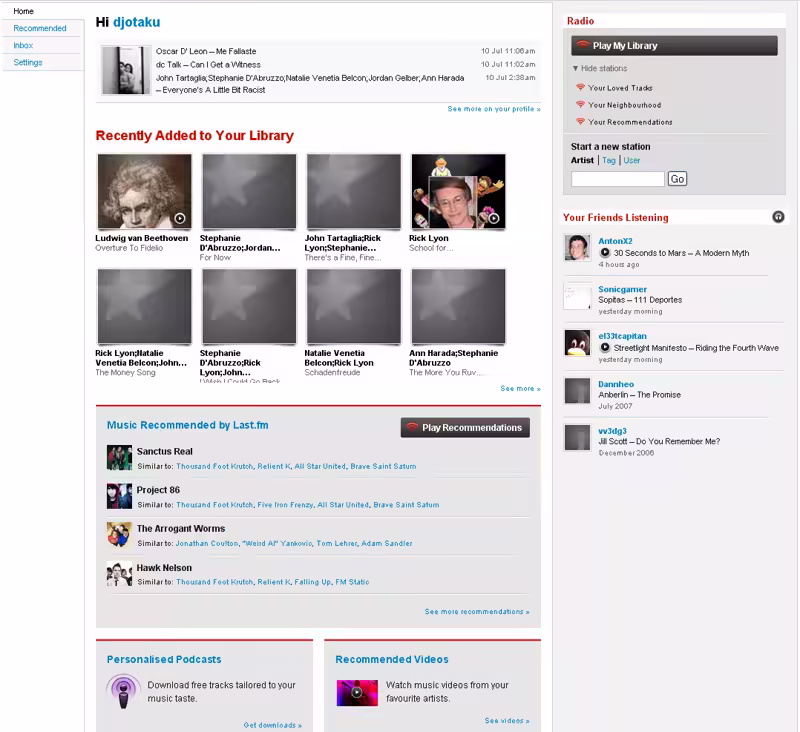This screenshot has height=732, width=800.
Task: Open the Falling Up similar artist link
Action: (312, 582)
